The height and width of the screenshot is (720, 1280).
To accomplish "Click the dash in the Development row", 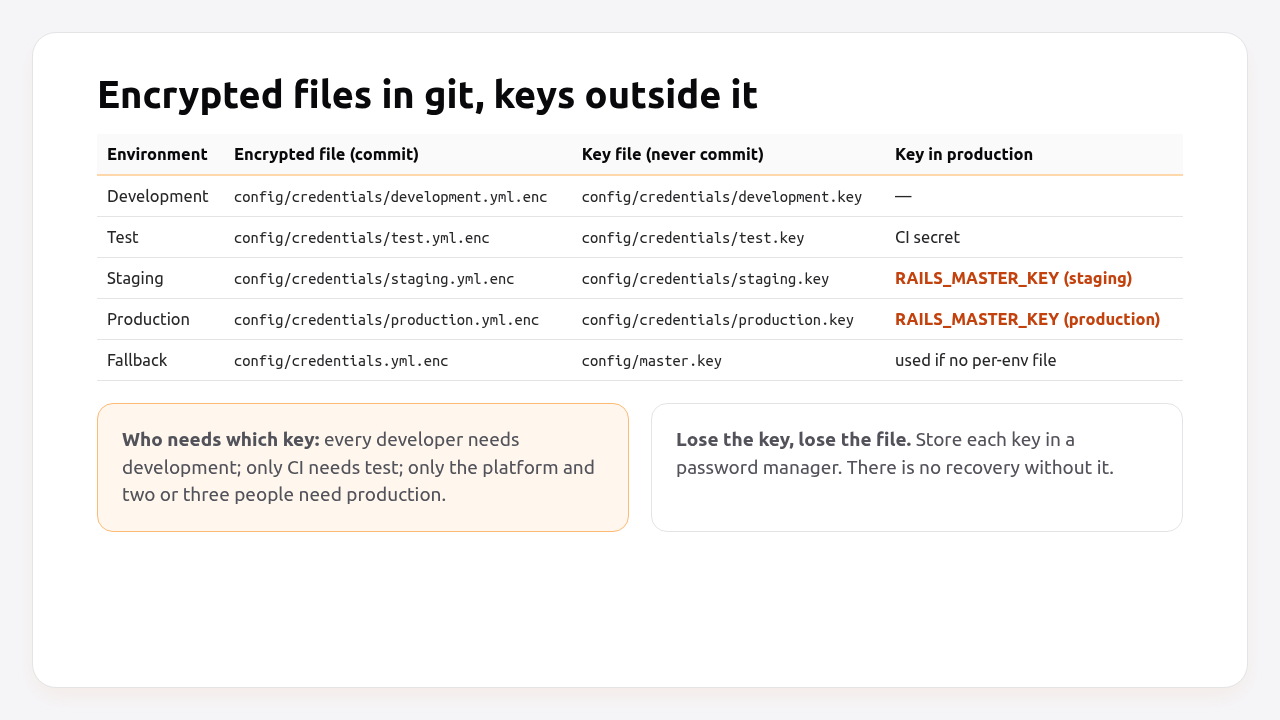I will pos(903,196).
